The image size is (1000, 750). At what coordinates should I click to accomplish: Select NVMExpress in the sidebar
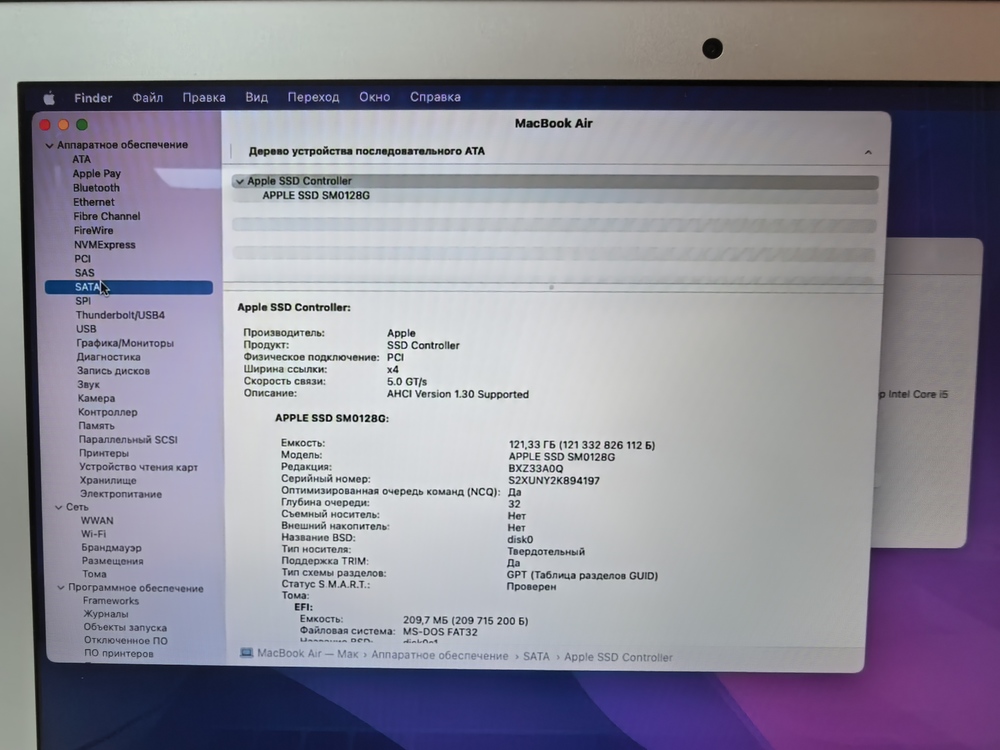(x=105, y=244)
